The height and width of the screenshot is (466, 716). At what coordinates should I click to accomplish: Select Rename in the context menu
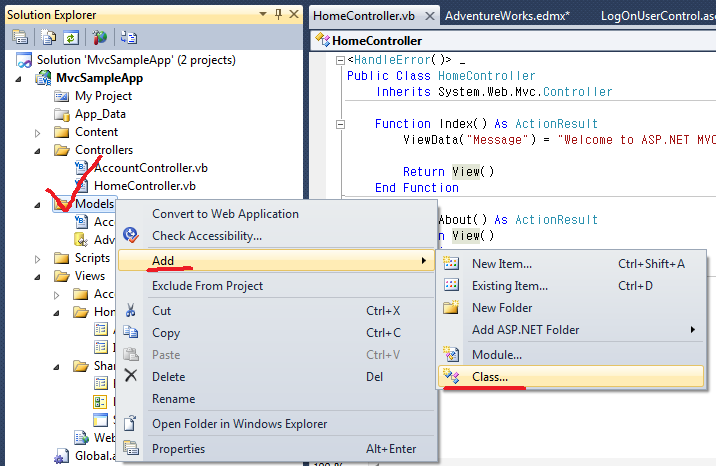tap(276, 398)
